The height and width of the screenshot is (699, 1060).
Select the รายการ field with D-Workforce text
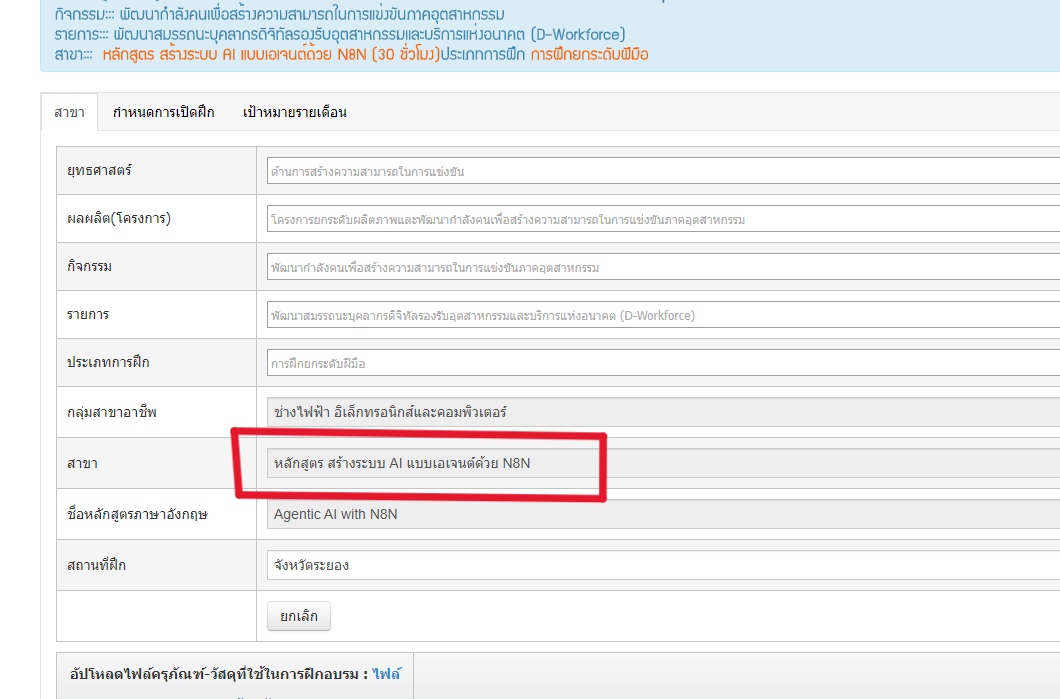(662, 315)
